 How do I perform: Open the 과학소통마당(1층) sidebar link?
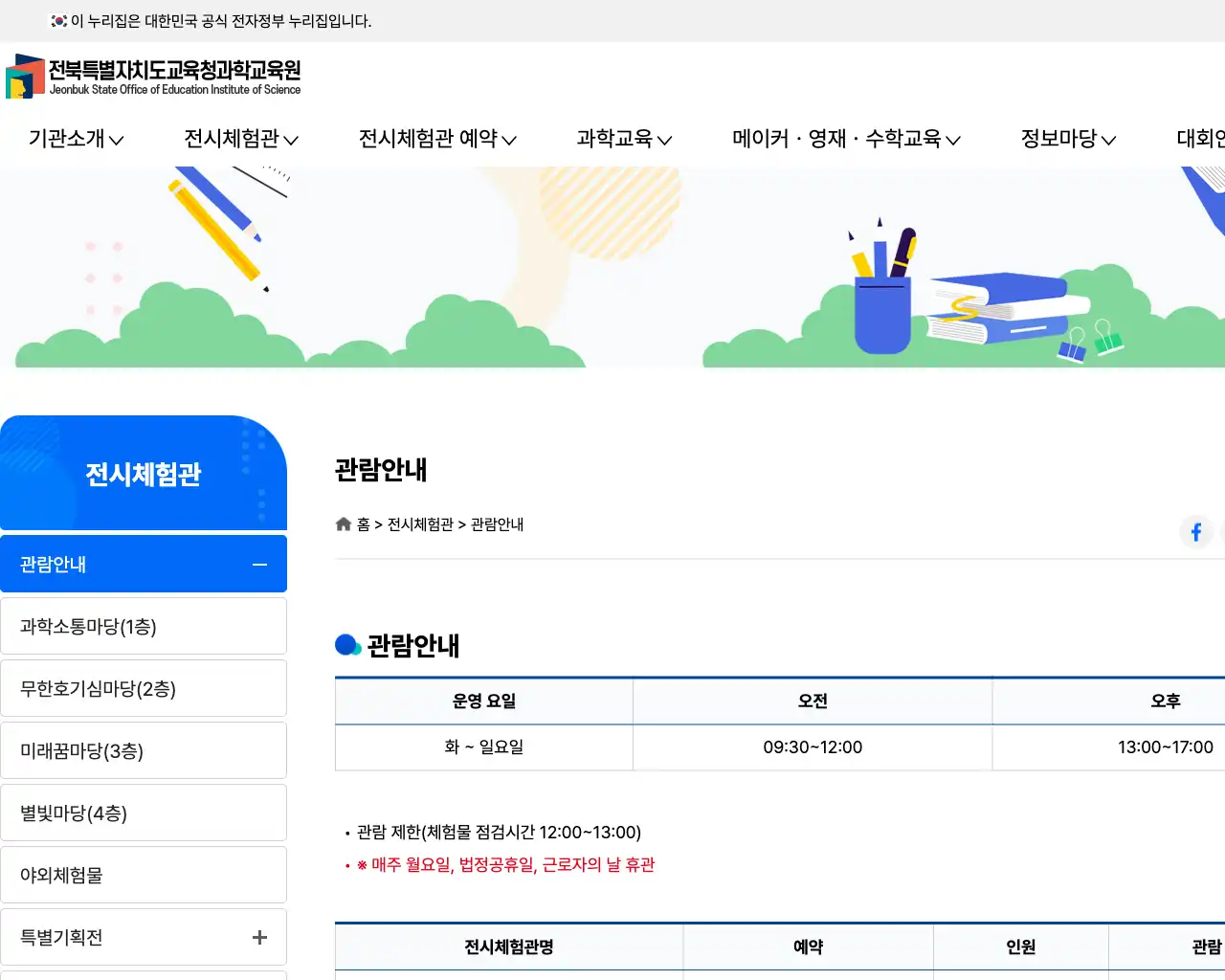[144, 625]
